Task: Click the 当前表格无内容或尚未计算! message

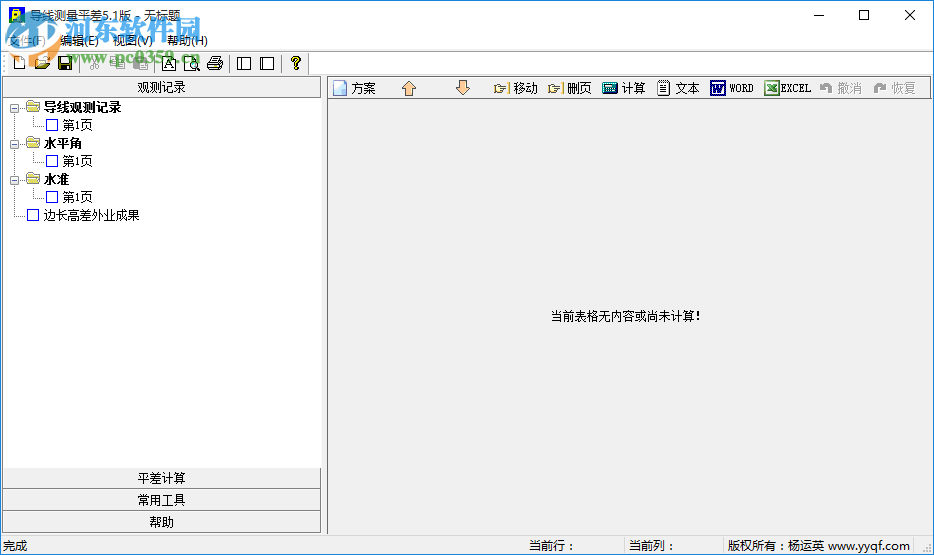Action: point(625,316)
